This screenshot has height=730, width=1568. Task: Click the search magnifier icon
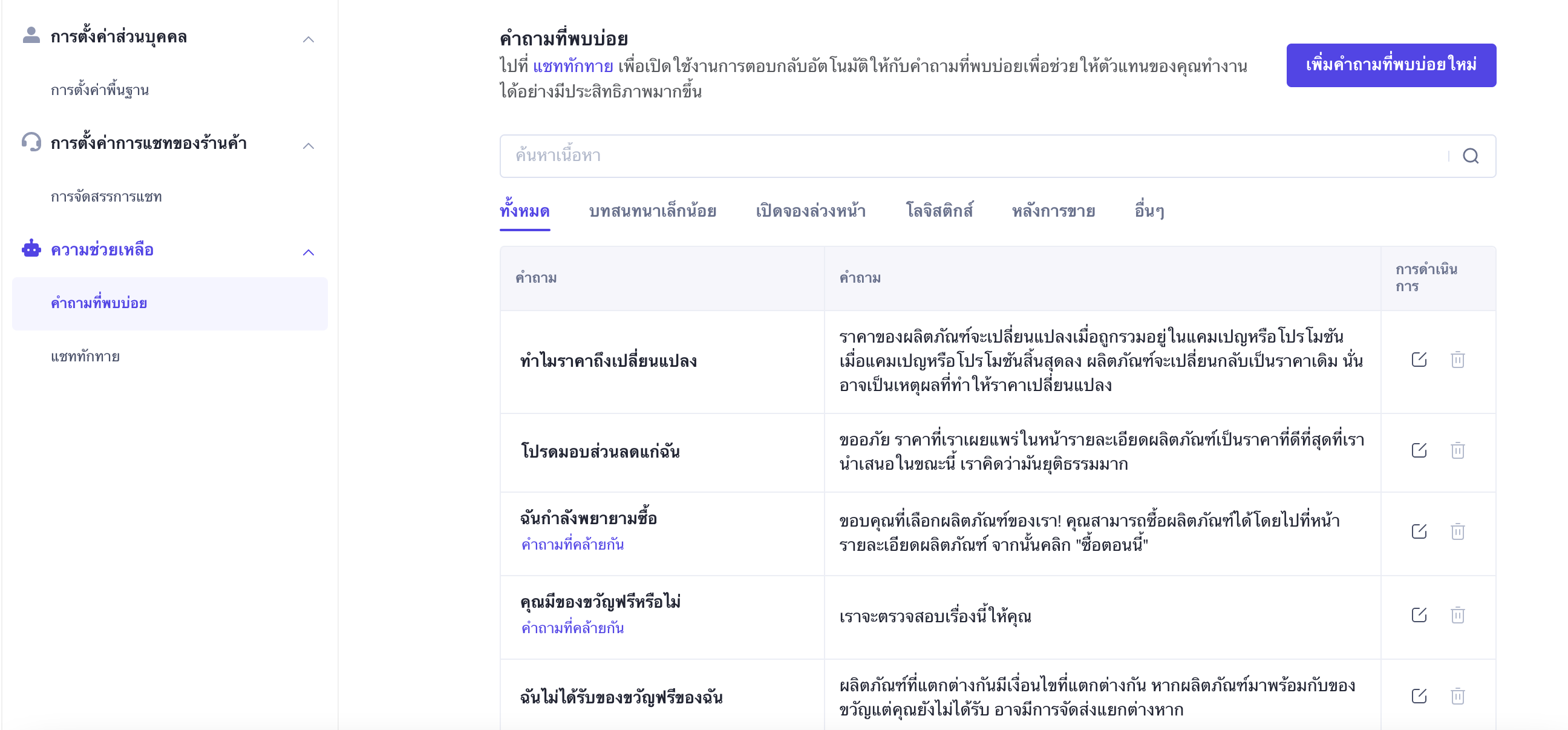[1470, 157]
